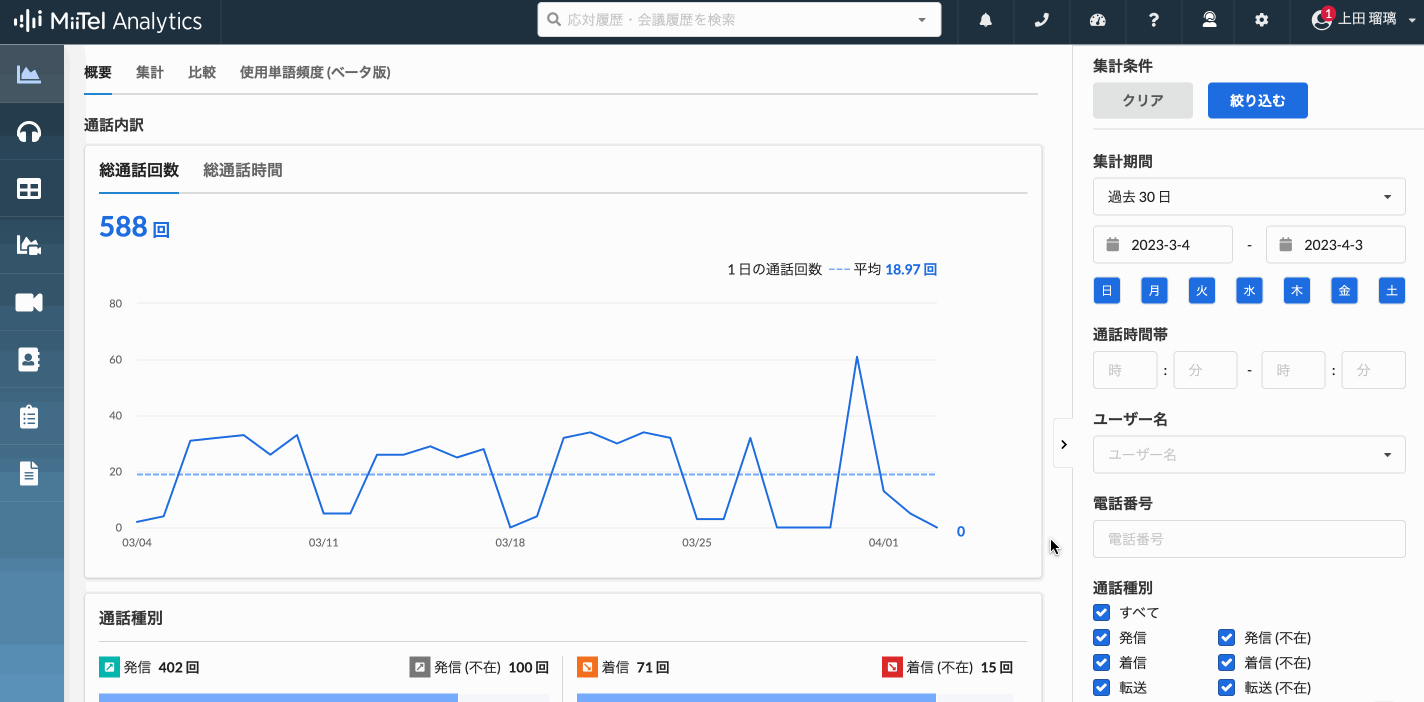Screen dimensions: 1424x702
Task: Click the 応対履歴・会議履歴を検索 search field
Action: [739, 20]
